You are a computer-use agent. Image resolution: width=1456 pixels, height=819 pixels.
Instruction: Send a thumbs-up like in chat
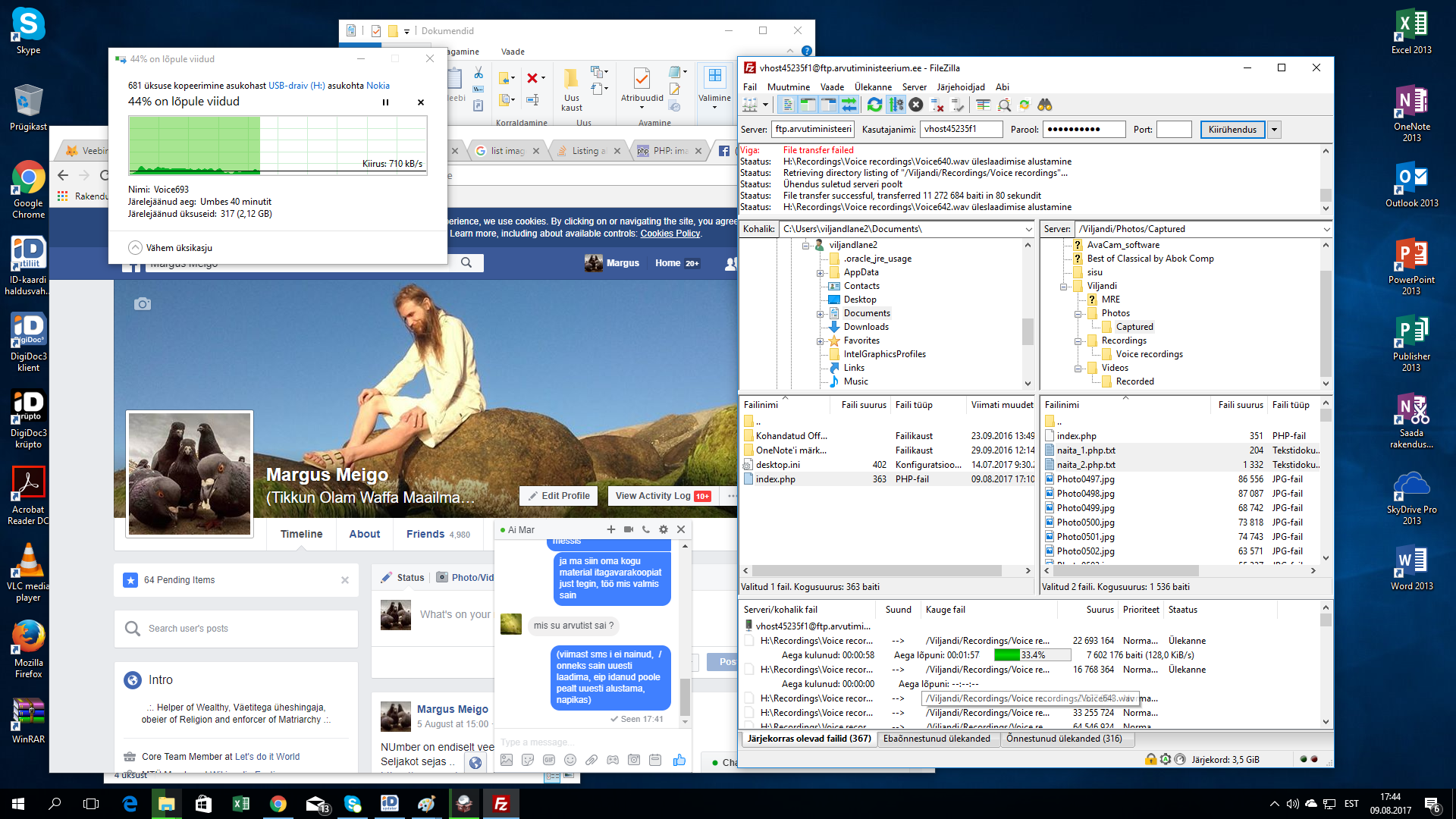tap(679, 760)
